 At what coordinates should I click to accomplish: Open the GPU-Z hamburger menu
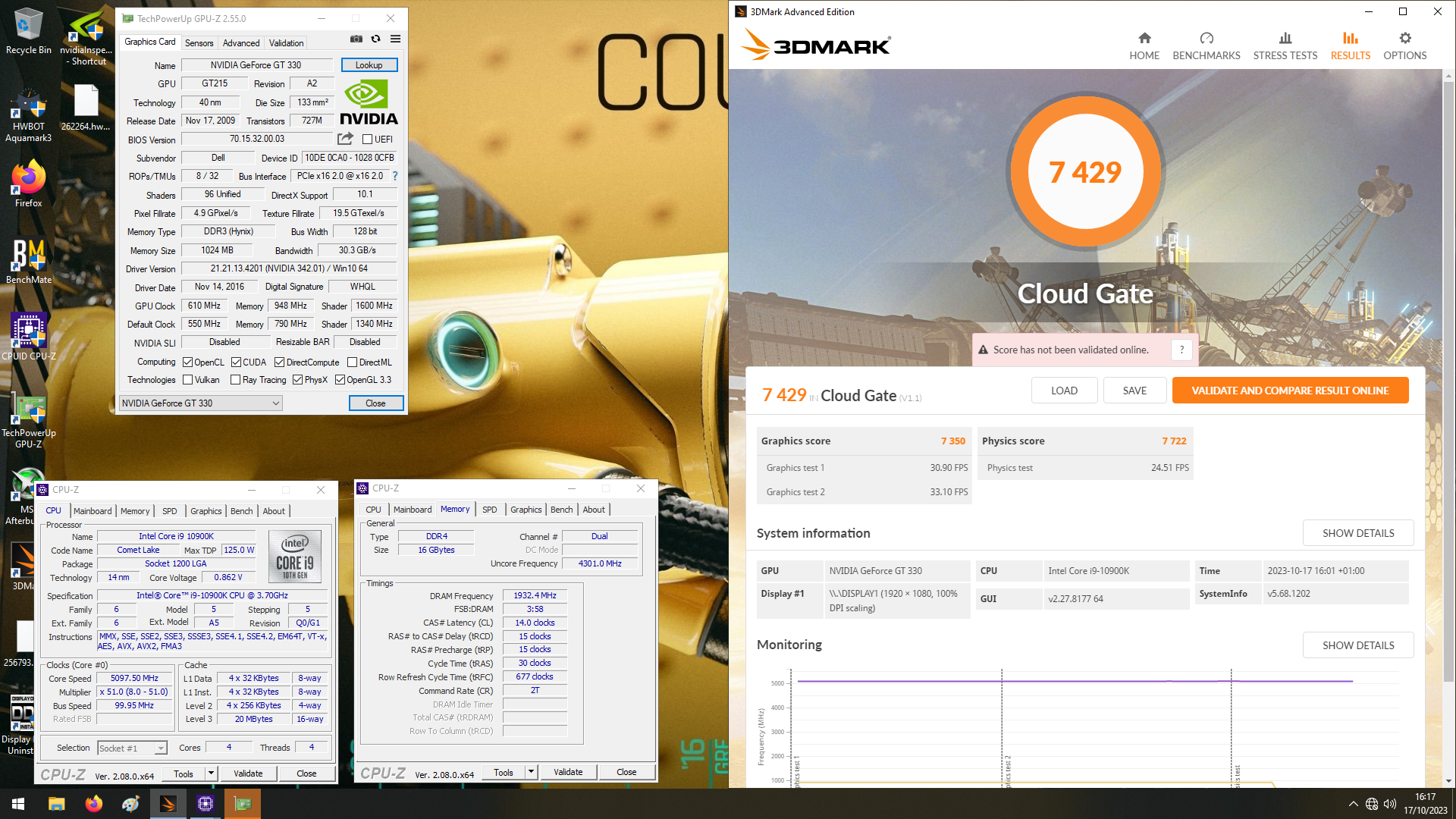395,39
